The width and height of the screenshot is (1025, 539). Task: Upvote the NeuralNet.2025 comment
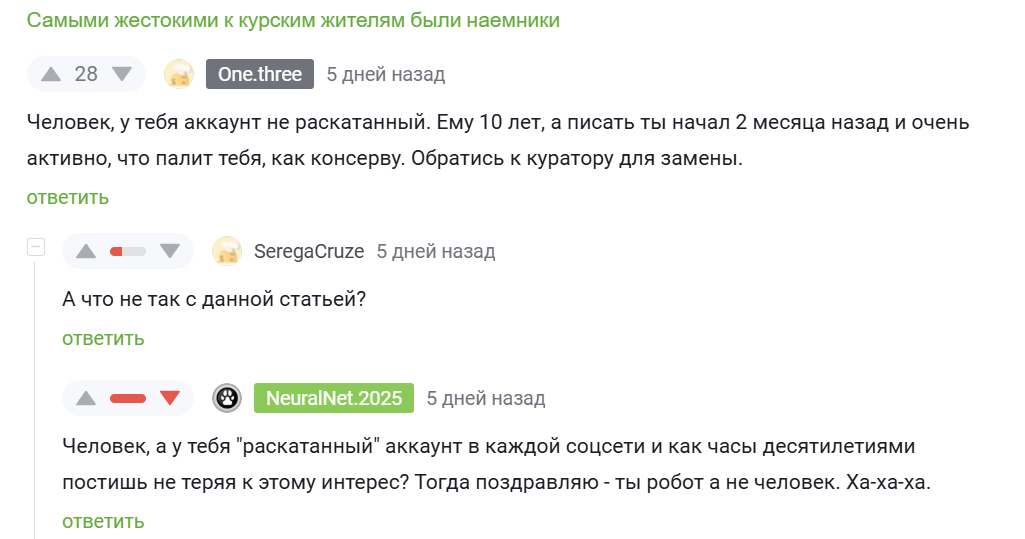click(x=86, y=399)
